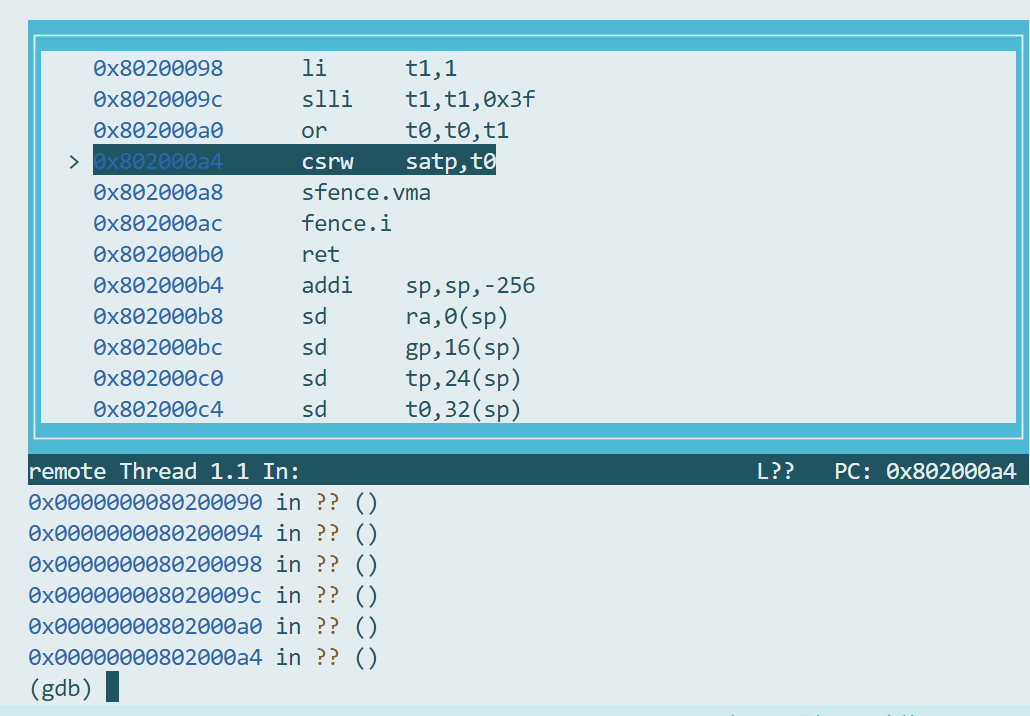The height and width of the screenshot is (716, 1030).
Task: Select the ret instruction at 0x802000b0
Action: click(320, 254)
